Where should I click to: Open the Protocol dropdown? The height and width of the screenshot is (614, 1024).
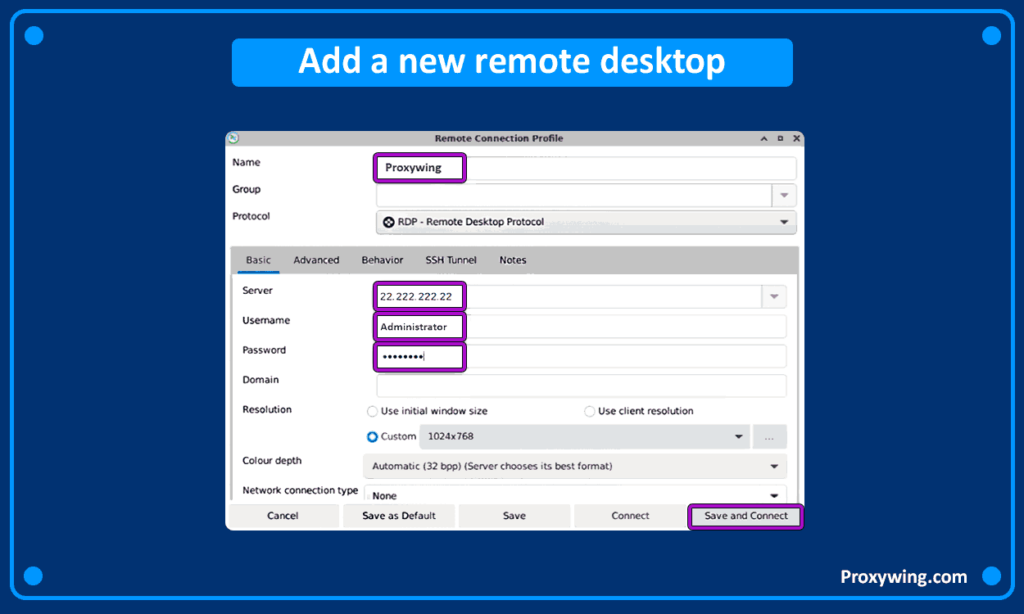click(586, 222)
